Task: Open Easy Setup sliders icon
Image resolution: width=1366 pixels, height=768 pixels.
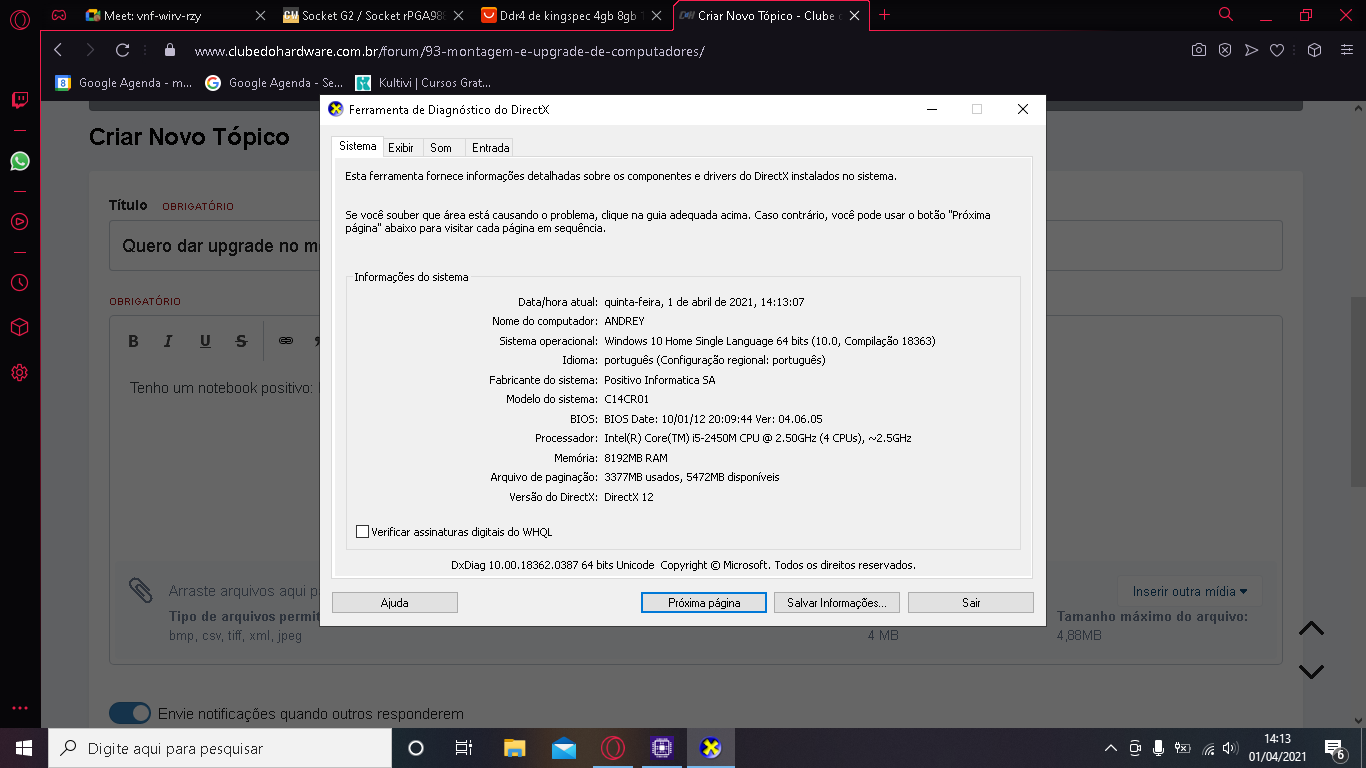Action: (x=1345, y=50)
